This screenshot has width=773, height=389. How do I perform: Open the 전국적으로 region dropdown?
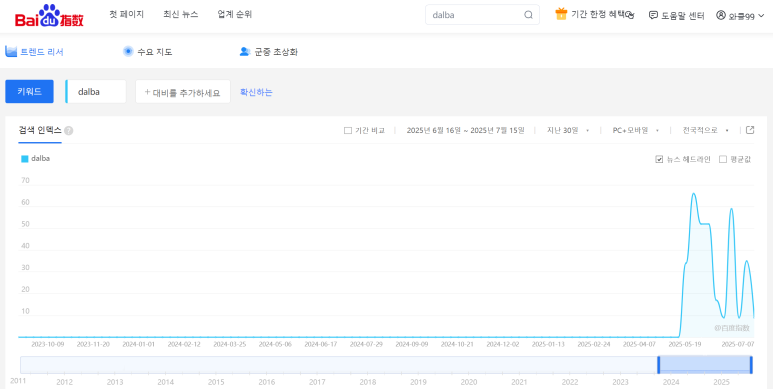705,131
